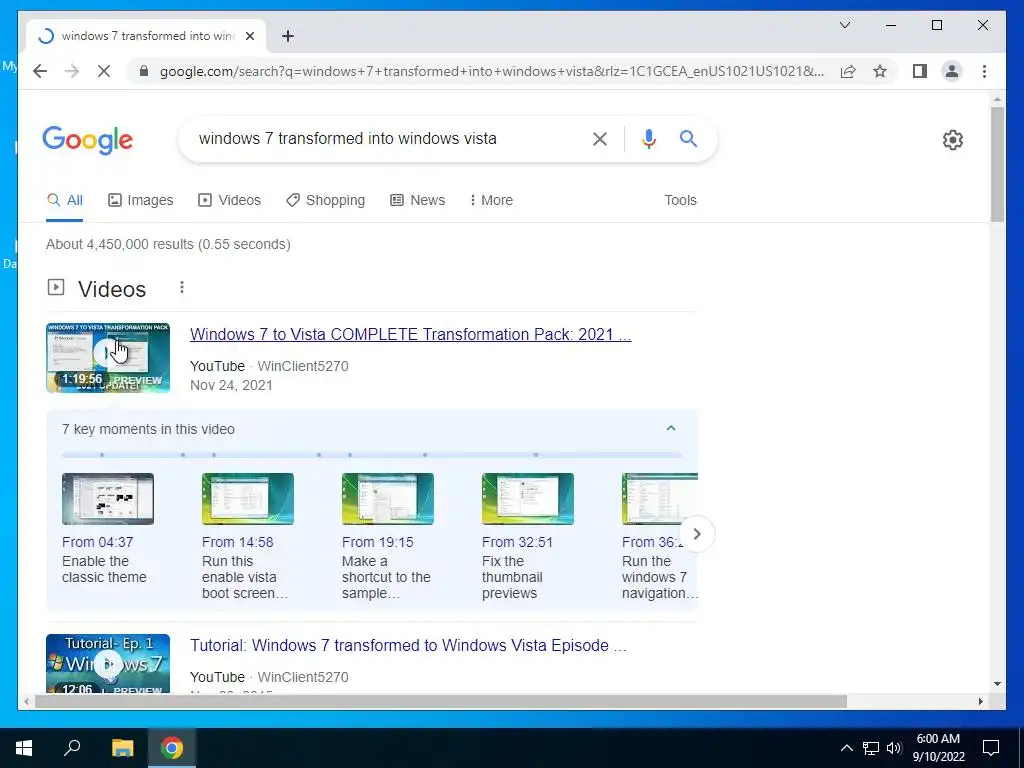Open File Explorer from the taskbar
Viewport: 1024px width, 768px height.
point(122,748)
